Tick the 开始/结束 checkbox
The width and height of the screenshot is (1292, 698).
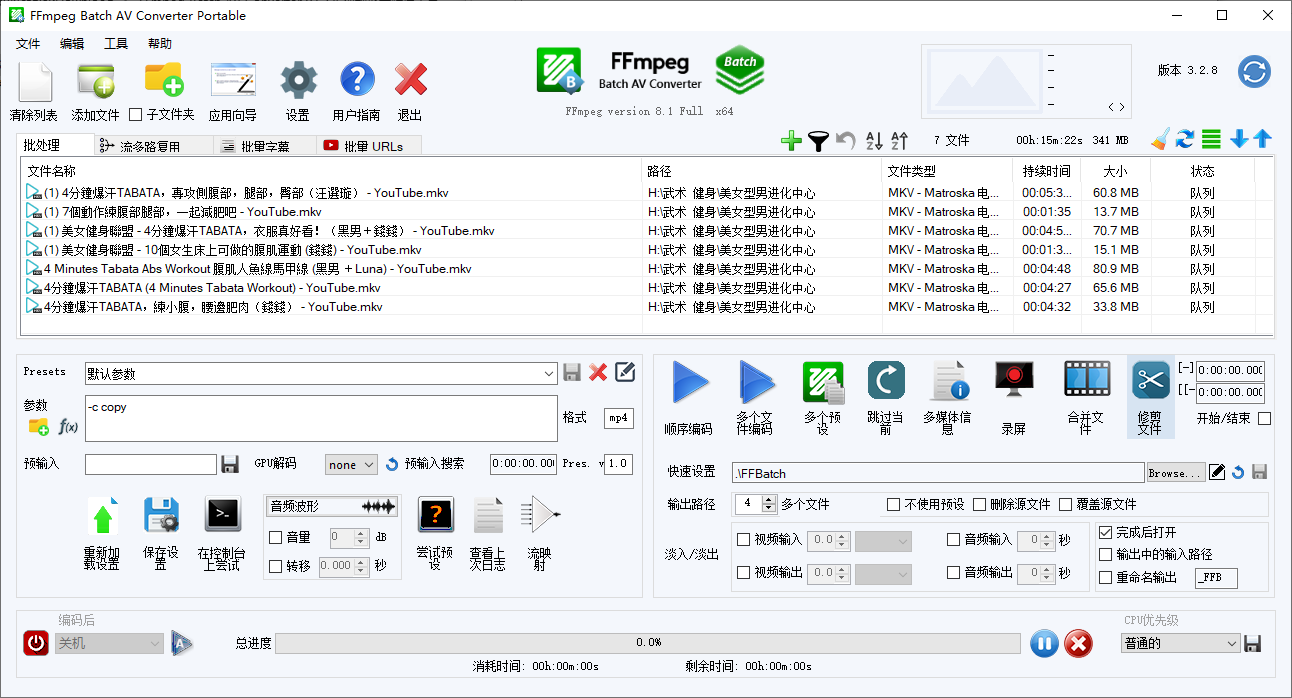[1264, 418]
